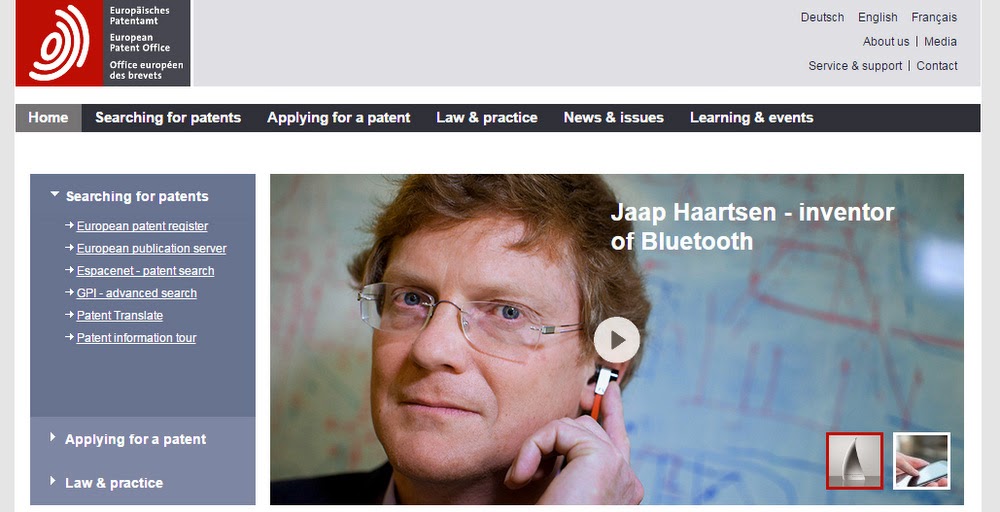Switch language to Français
1000x512 pixels.
coord(934,17)
